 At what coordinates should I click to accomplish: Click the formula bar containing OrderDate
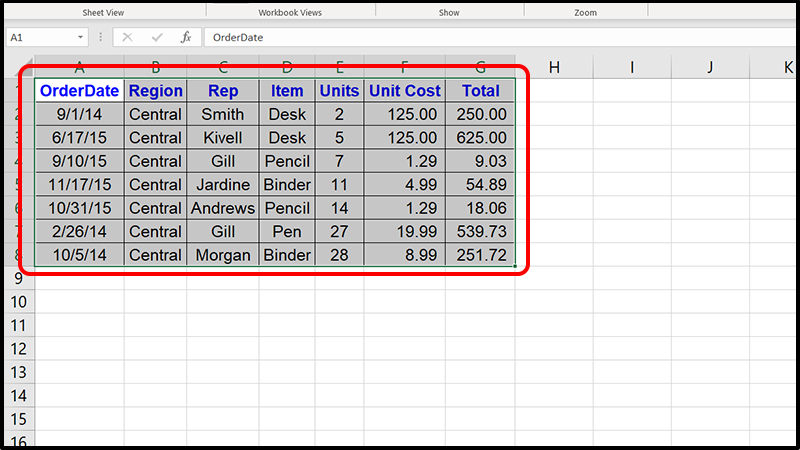[x=500, y=37]
